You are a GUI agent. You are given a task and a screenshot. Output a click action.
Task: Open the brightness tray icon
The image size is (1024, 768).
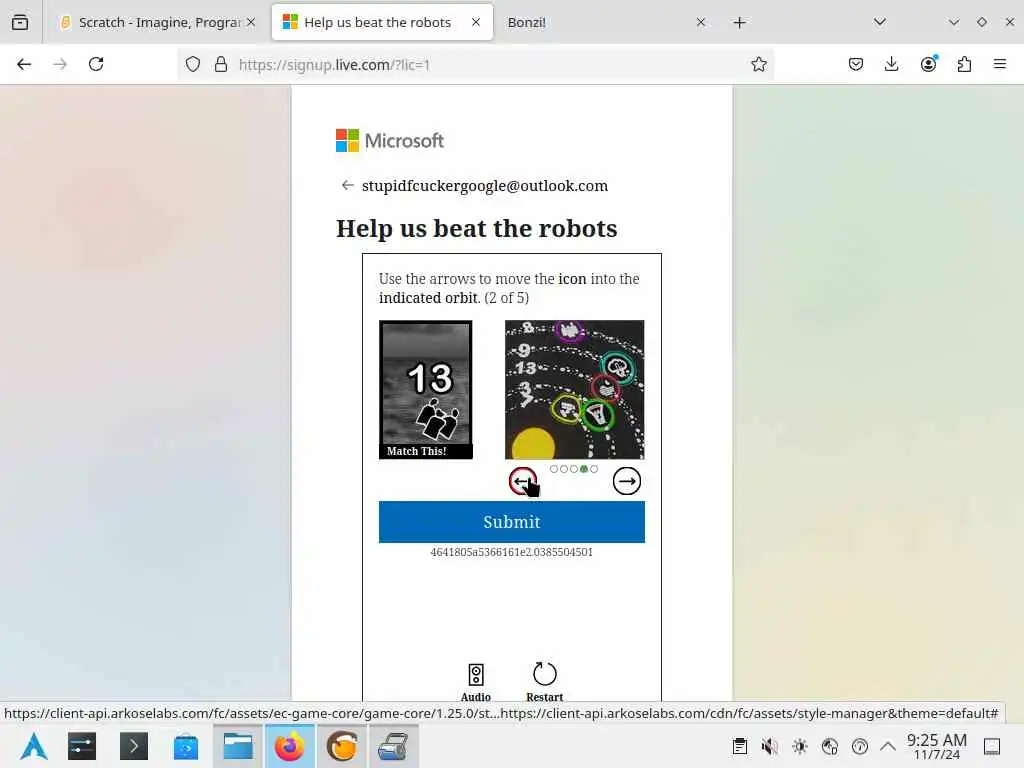click(799, 746)
